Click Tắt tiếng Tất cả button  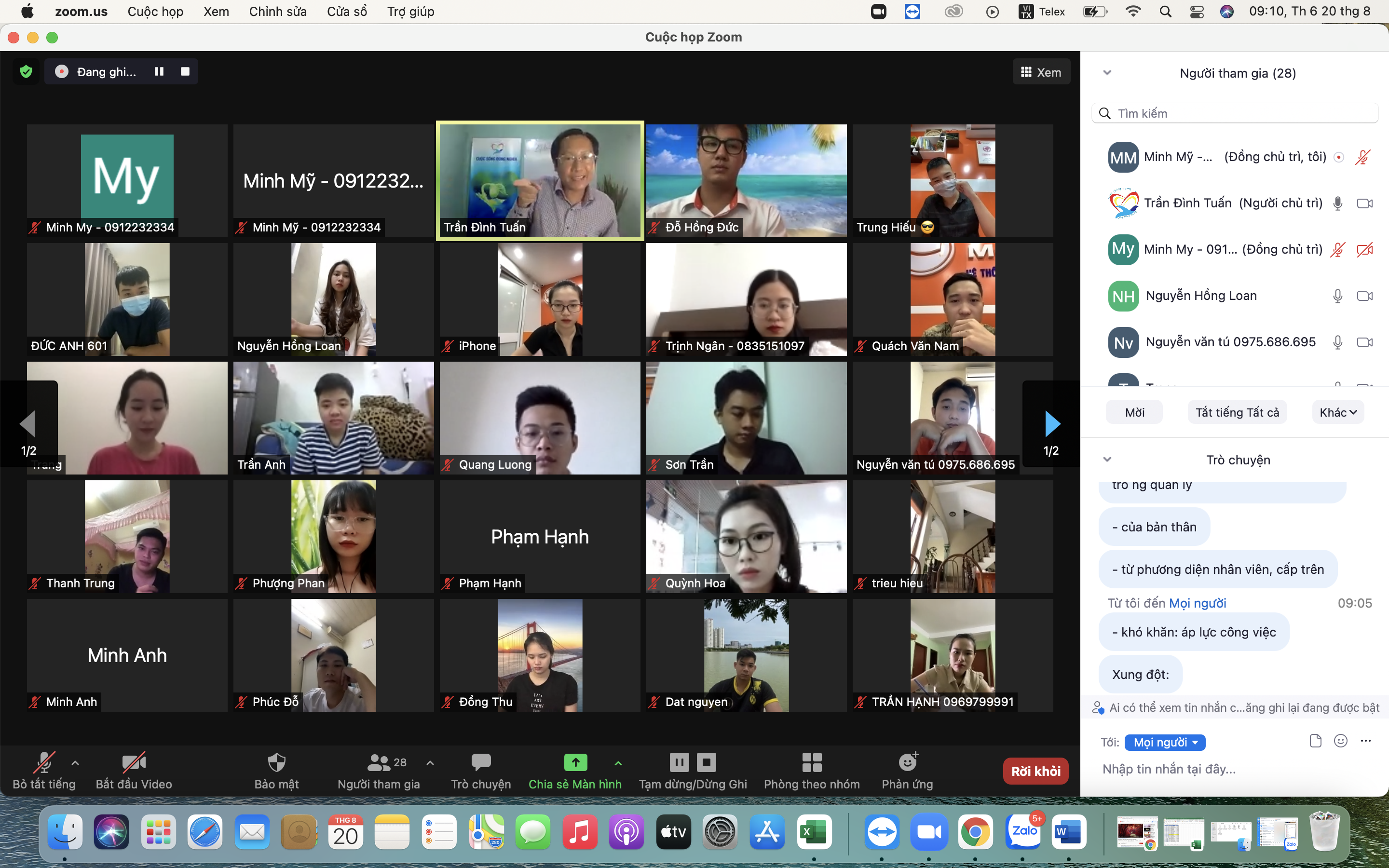tap(1237, 412)
